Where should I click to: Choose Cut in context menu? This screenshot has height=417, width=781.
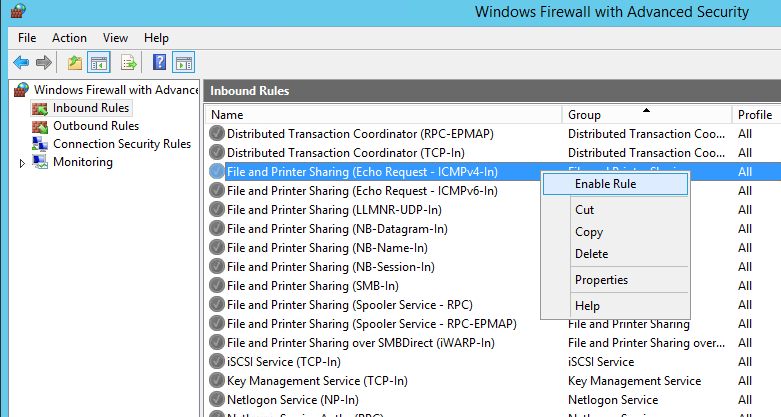pyautogui.click(x=615, y=210)
